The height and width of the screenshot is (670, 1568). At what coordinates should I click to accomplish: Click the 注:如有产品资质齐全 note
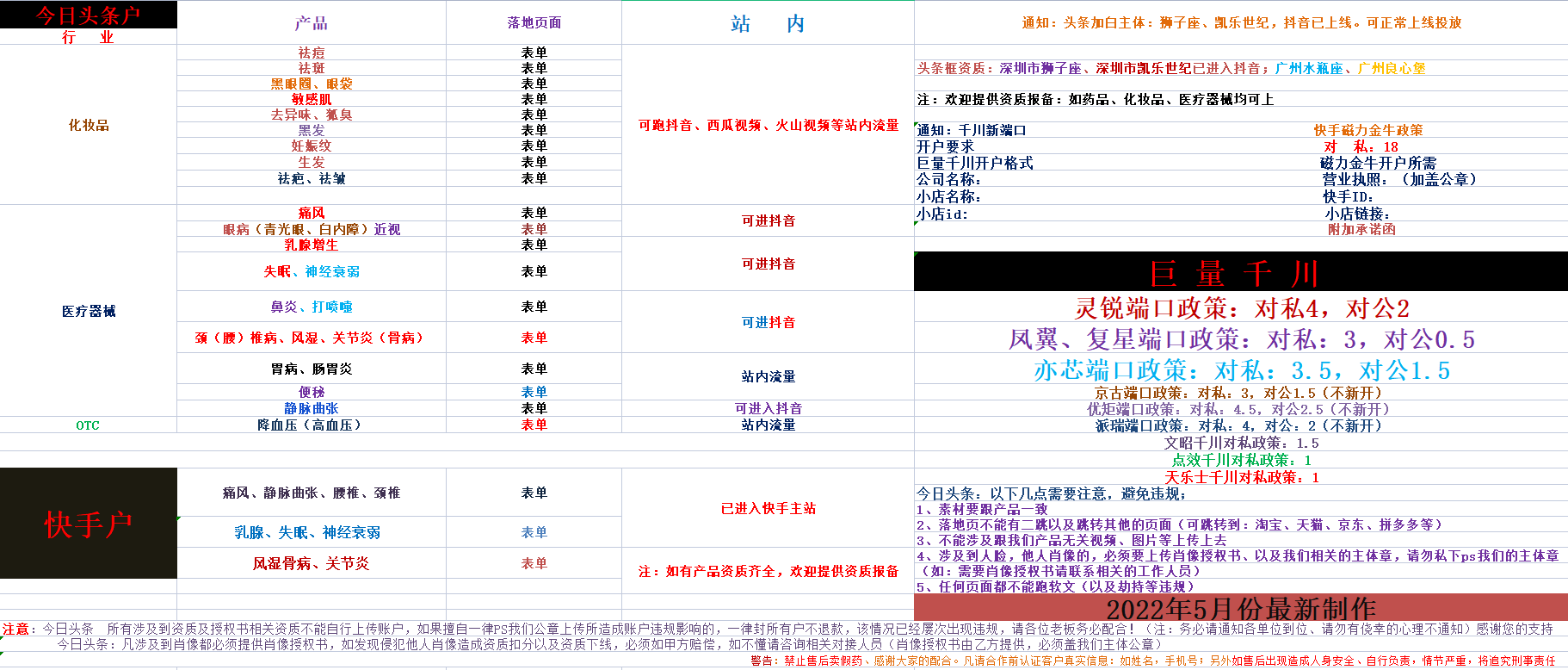point(768,571)
